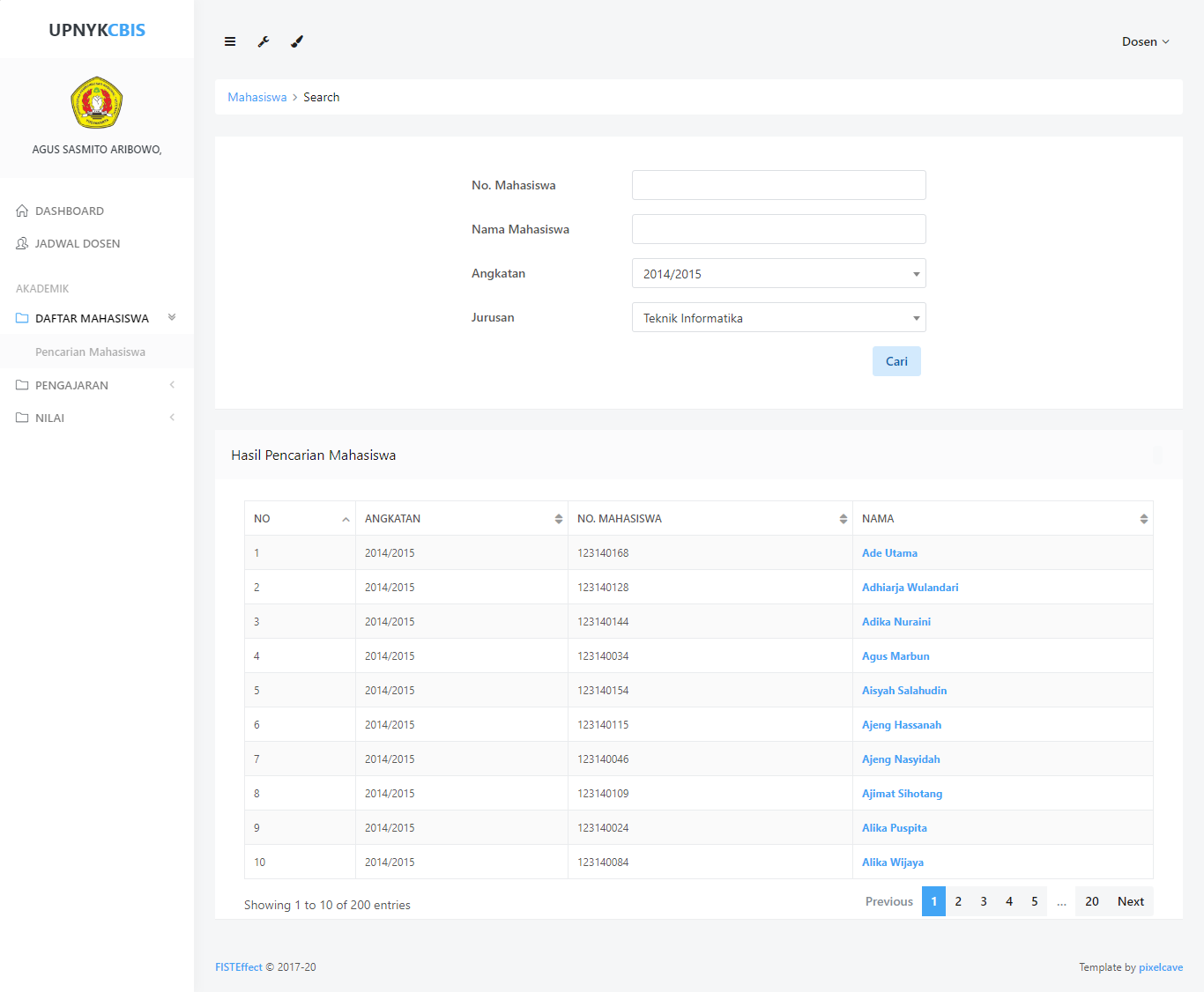Open the Dosen user menu
This screenshot has width=1204, height=992.
[x=1145, y=41]
